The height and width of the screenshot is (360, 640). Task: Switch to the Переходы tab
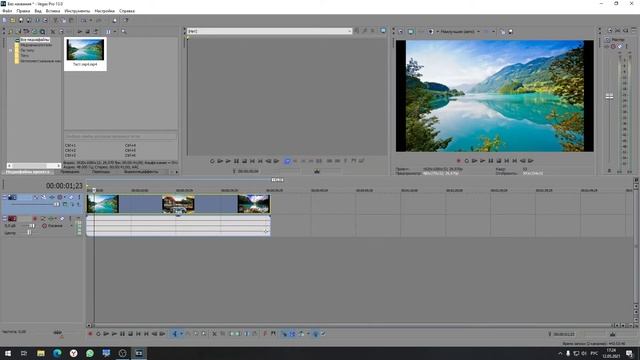click(101, 172)
